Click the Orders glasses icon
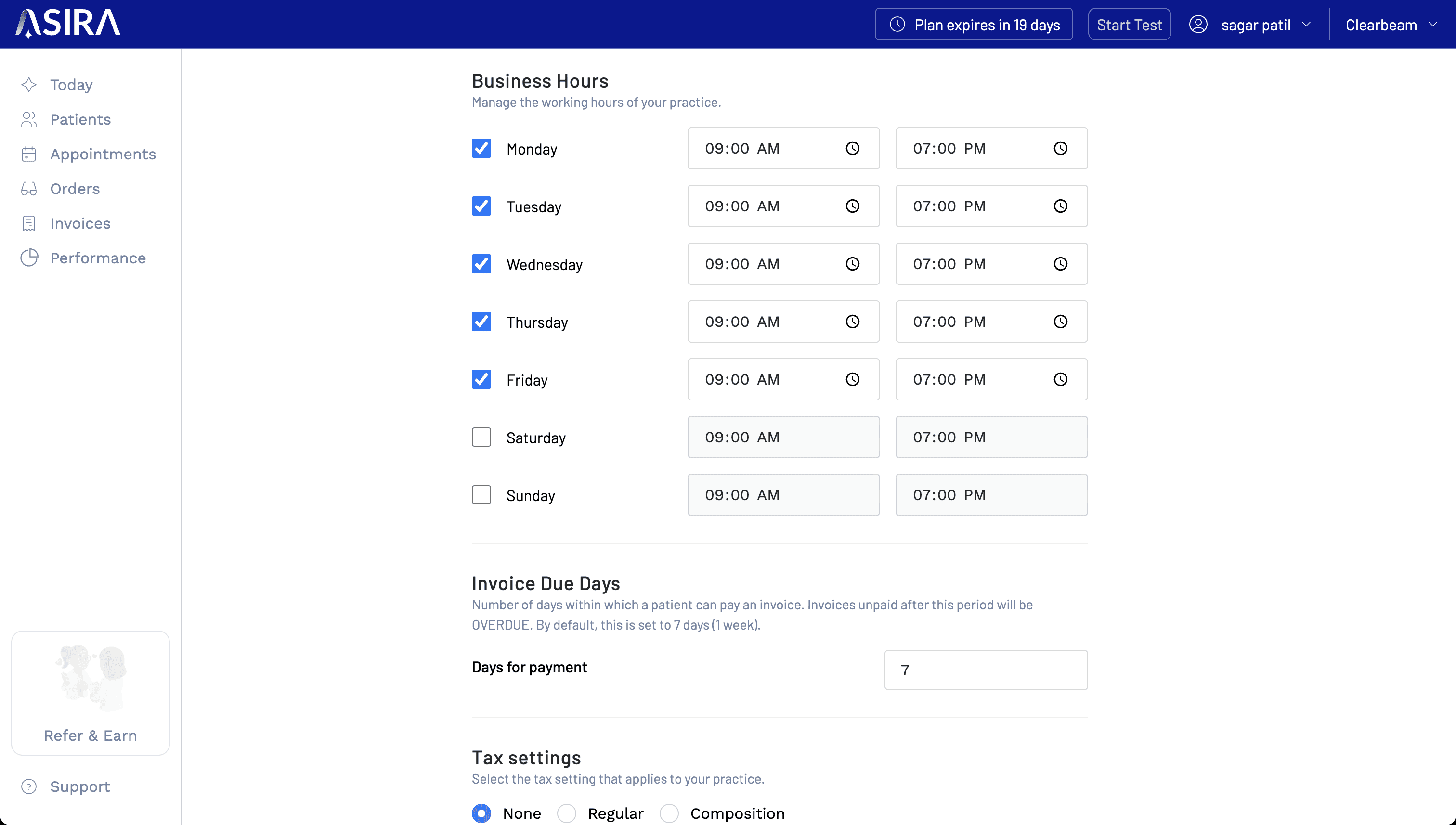The image size is (1456, 825). tap(29, 189)
